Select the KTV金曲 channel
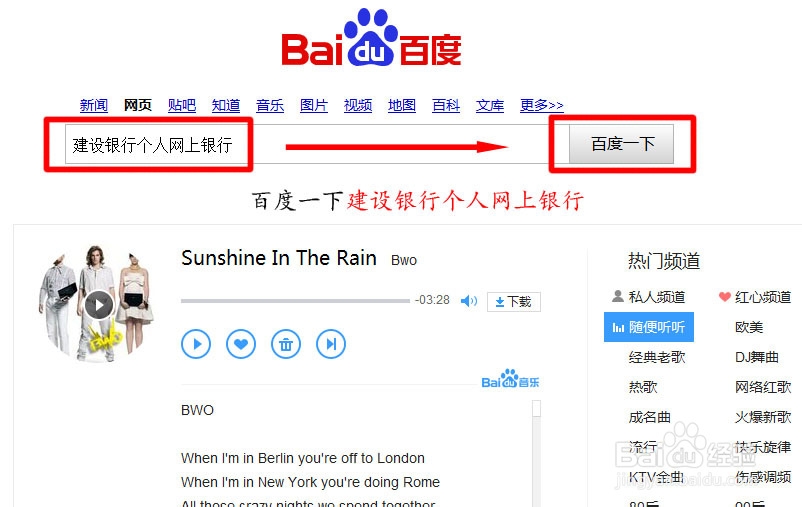The width and height of the screenshot is (802, 507). point(656,477)
